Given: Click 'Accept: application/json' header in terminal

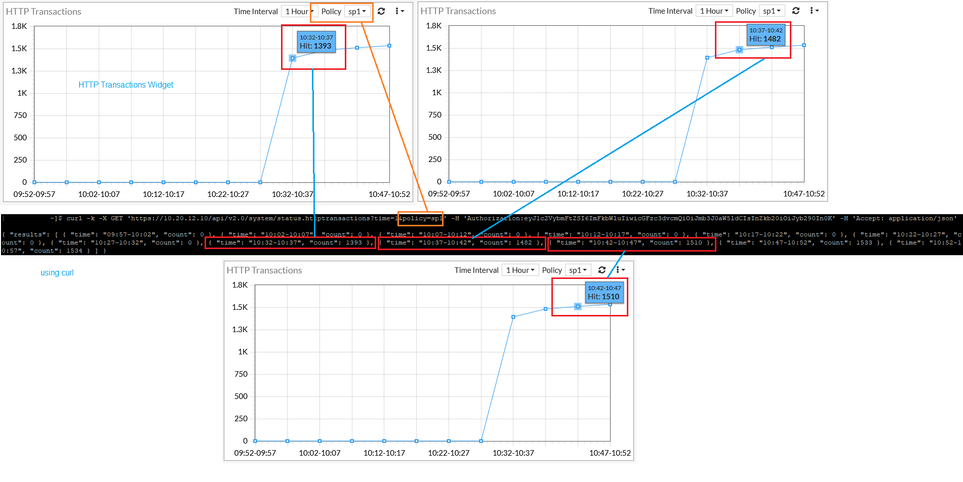Looking at the screenshot, I should (x=907, y=218).
